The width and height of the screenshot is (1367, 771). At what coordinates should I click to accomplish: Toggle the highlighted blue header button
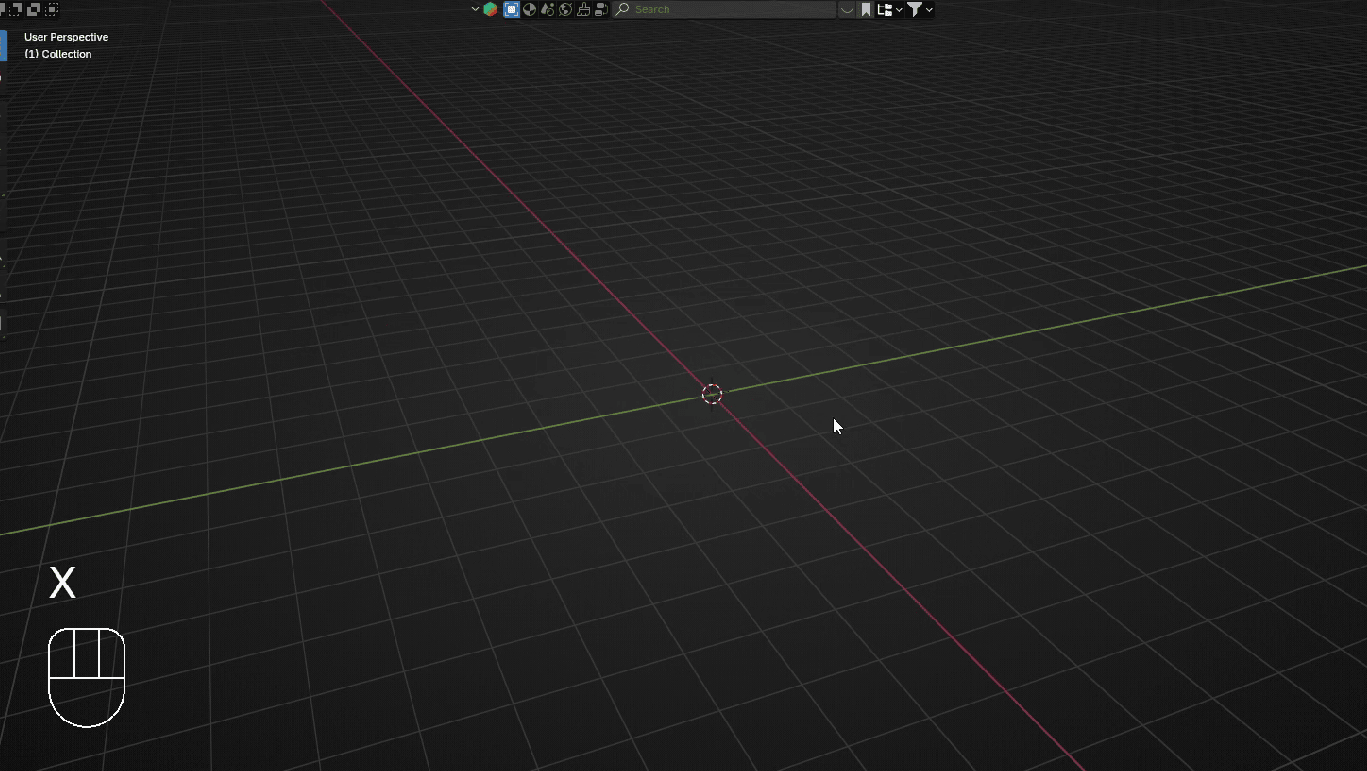point(511,9)
